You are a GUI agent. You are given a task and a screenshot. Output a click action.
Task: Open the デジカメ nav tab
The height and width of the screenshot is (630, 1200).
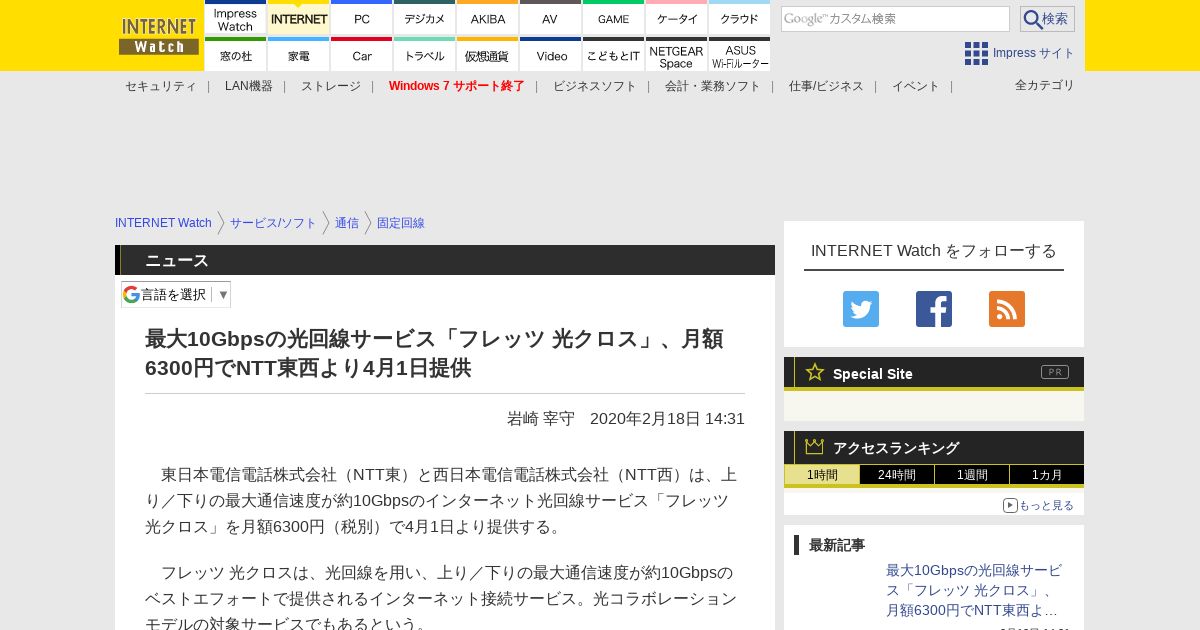point(425,18)
